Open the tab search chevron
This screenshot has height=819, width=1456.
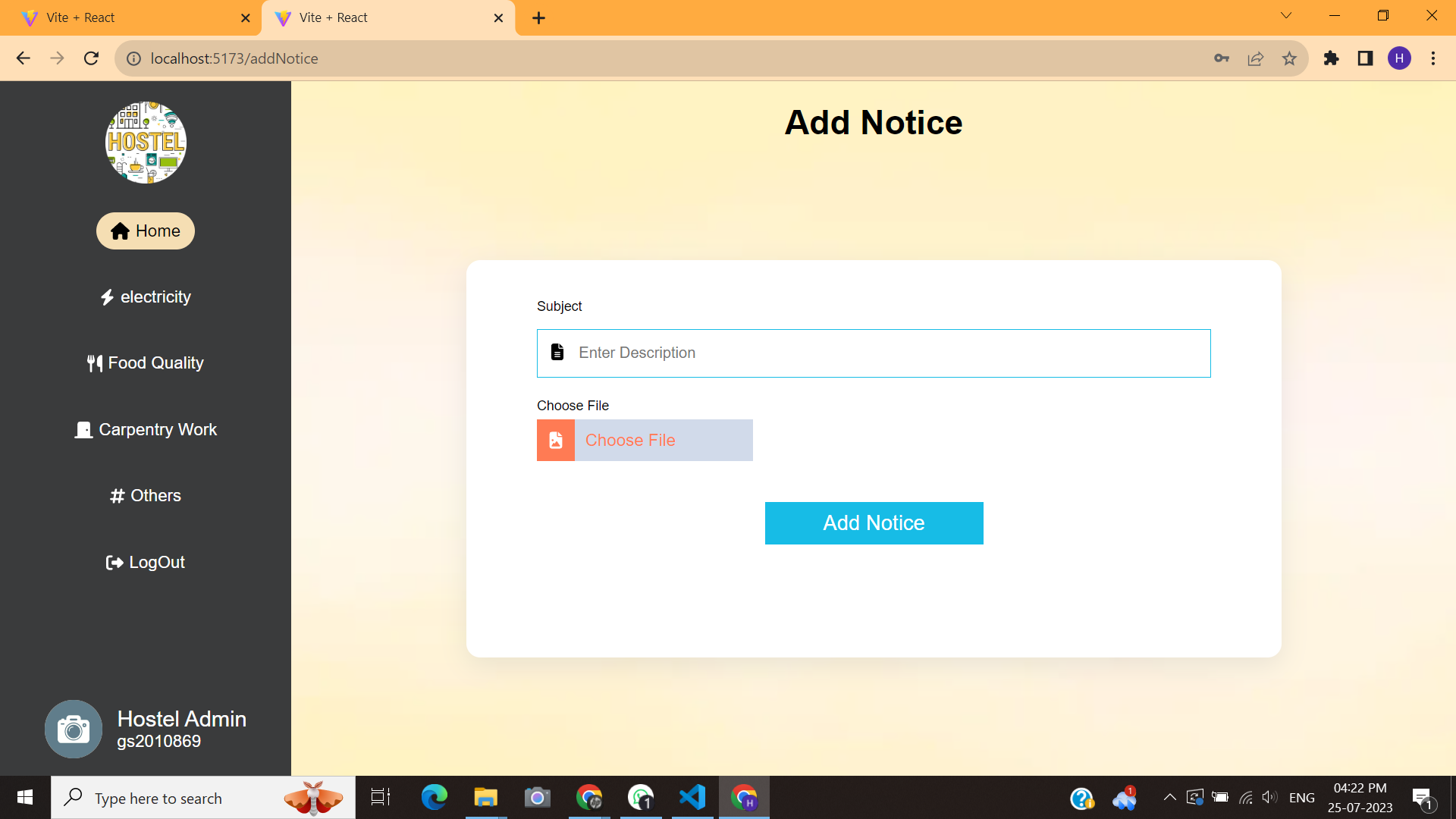point(1287,14)
